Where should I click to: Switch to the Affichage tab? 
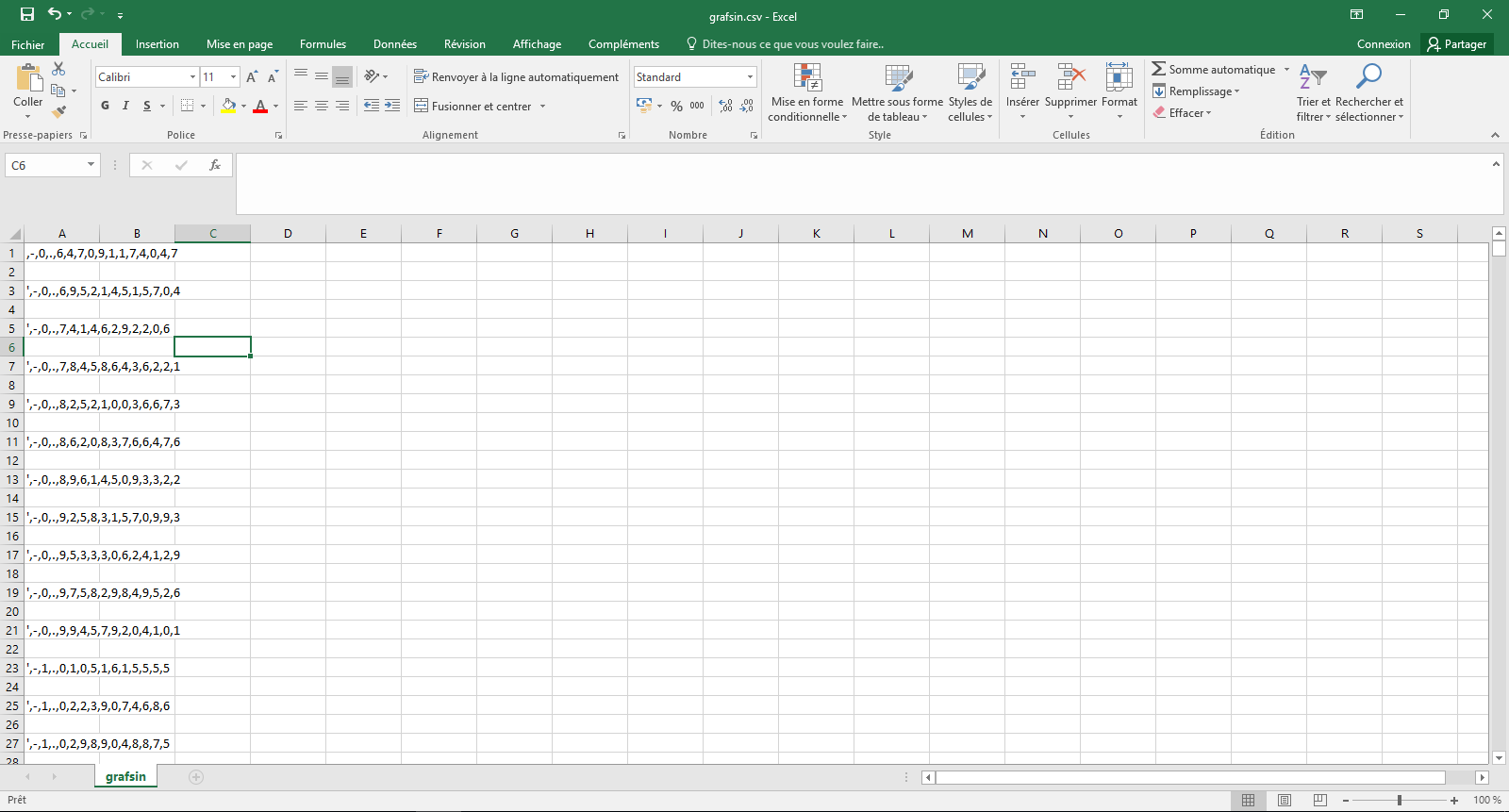537,44
